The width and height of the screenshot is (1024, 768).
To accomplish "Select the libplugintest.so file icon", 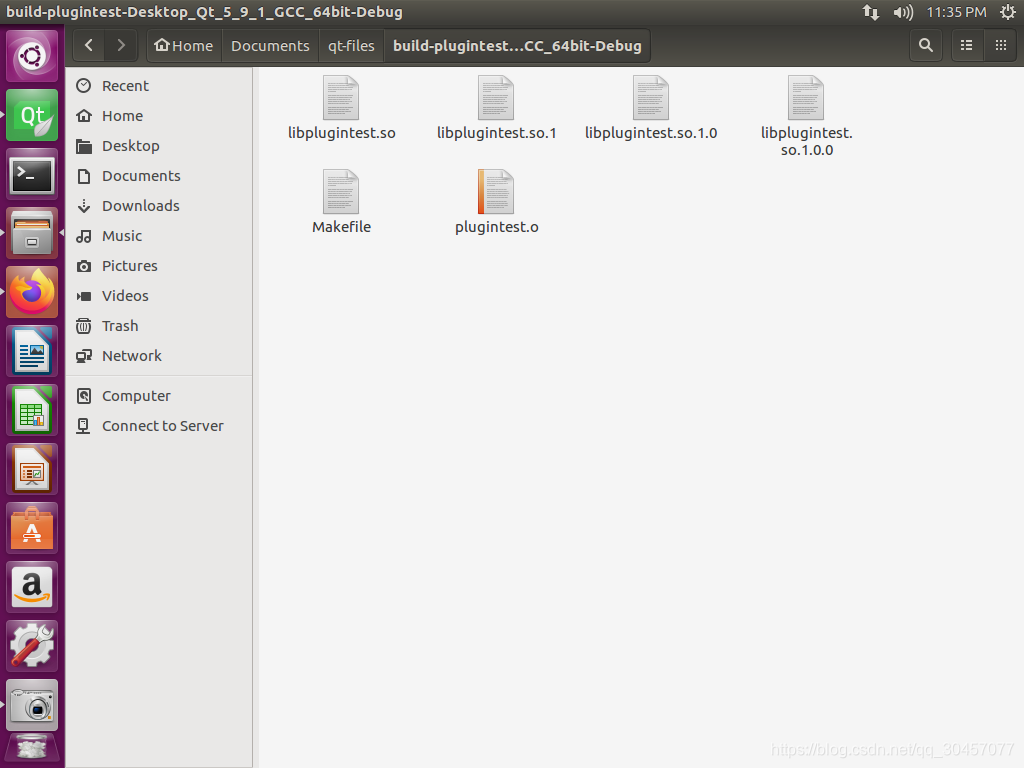I will click(341, 98).
